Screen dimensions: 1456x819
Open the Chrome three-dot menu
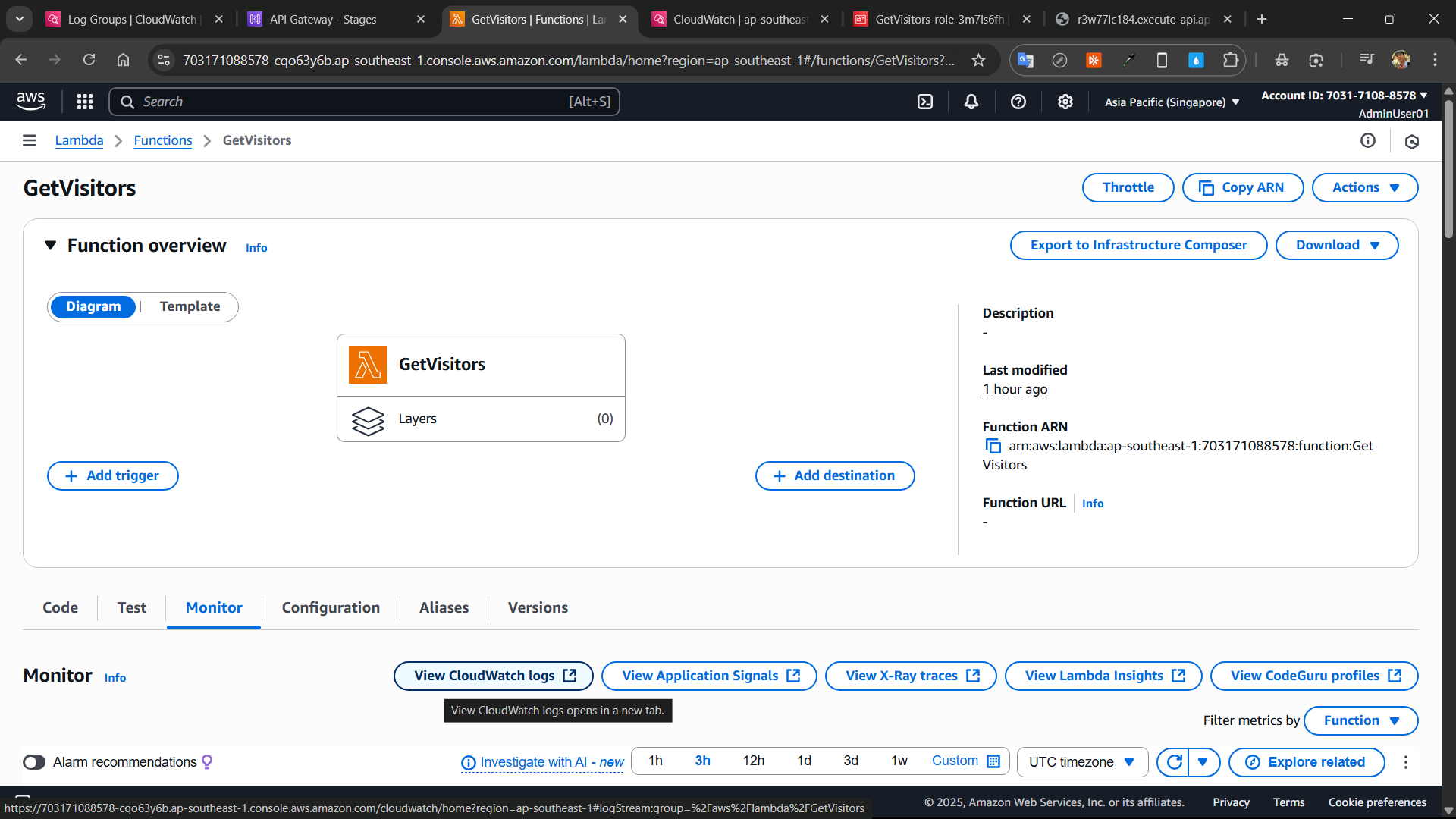1435,60
